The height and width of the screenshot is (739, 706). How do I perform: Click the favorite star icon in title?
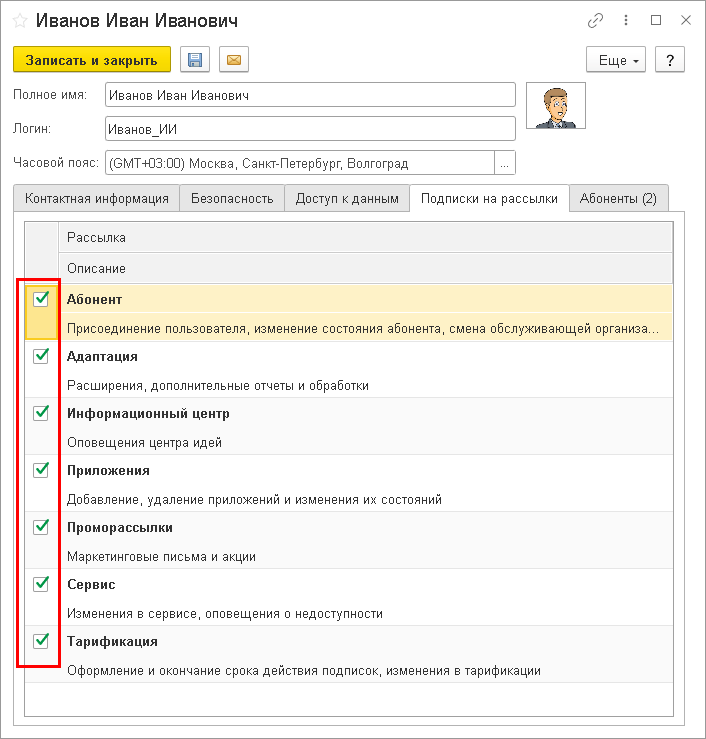(x=20, y=20)
